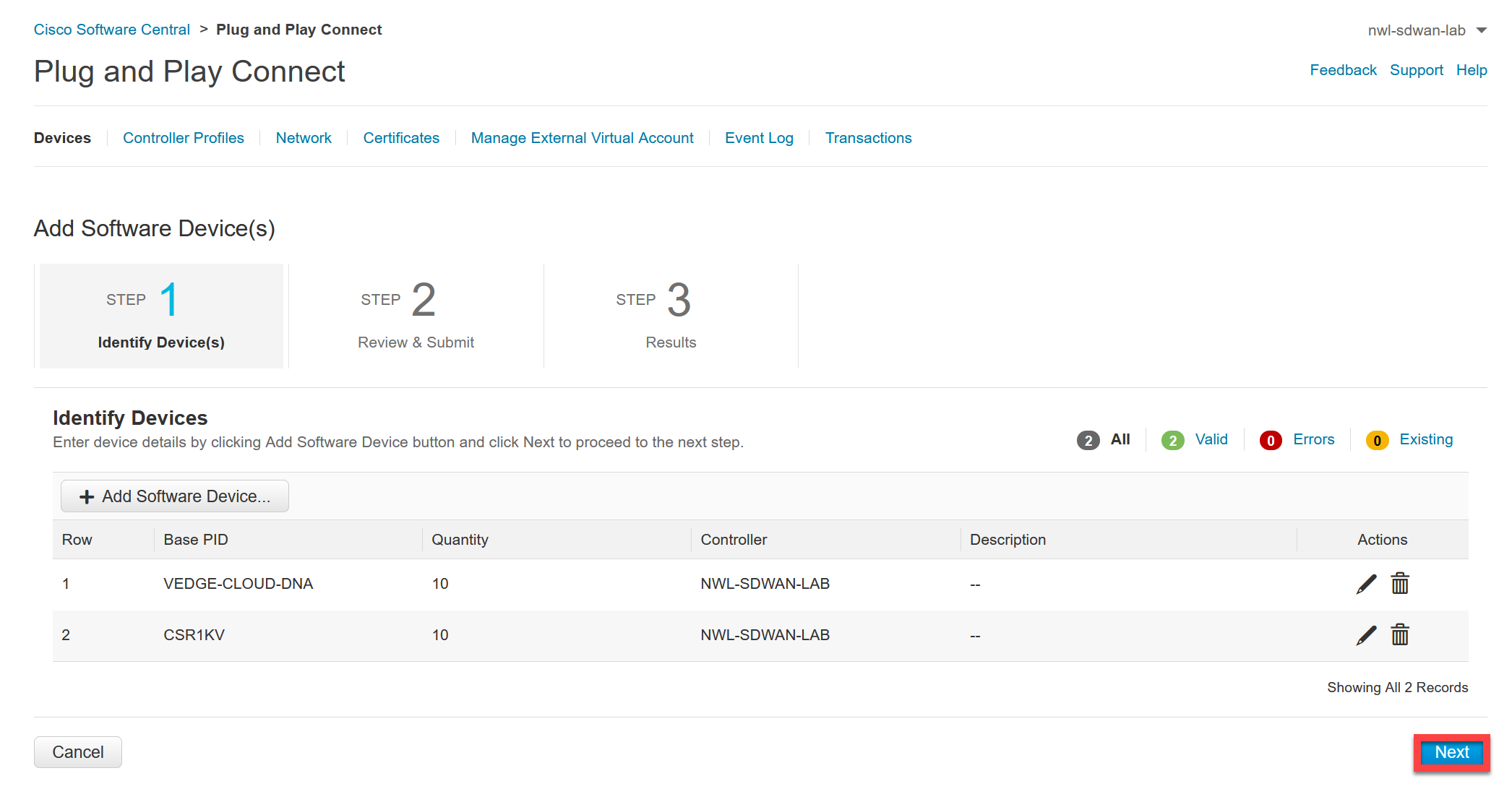Click the delete trash icon for VEDGE-CLOUD-DNA
Screen dimensions: 1512x802
pos(1400,583)
